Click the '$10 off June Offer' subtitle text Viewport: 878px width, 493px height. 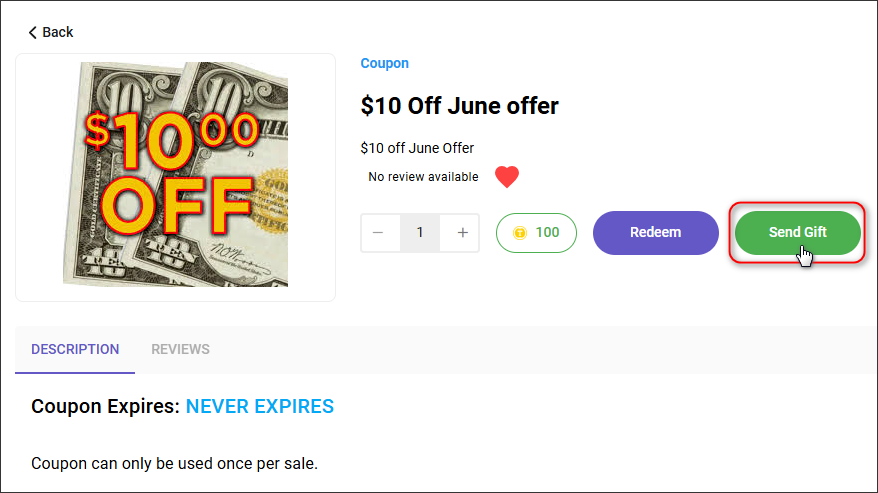point(417,148)
